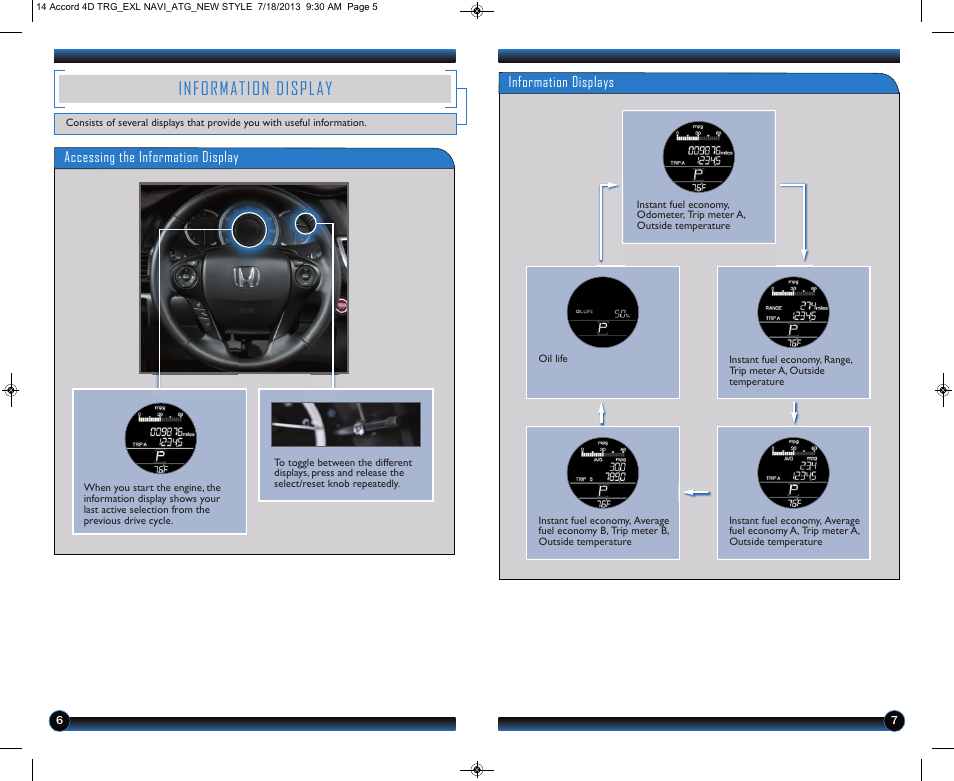This screenshot has height=781, width=954.
Task: Click 'Instant fuel economy, Range' caption
Action: tap(790, 371)
